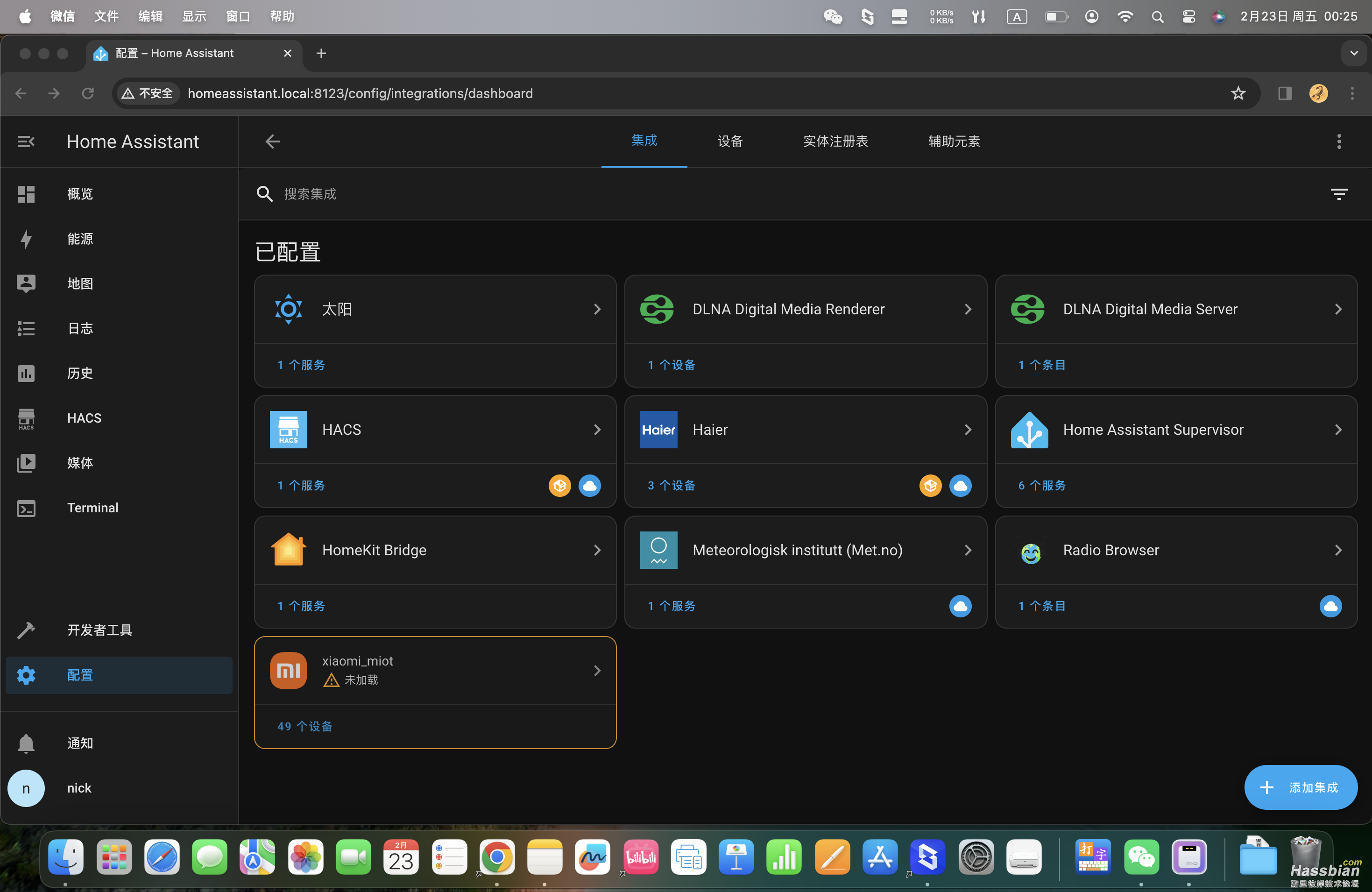Switch to the 实体注册表 entities tab
Viewport: 1372px width, 892px height.
click(835, 141)
